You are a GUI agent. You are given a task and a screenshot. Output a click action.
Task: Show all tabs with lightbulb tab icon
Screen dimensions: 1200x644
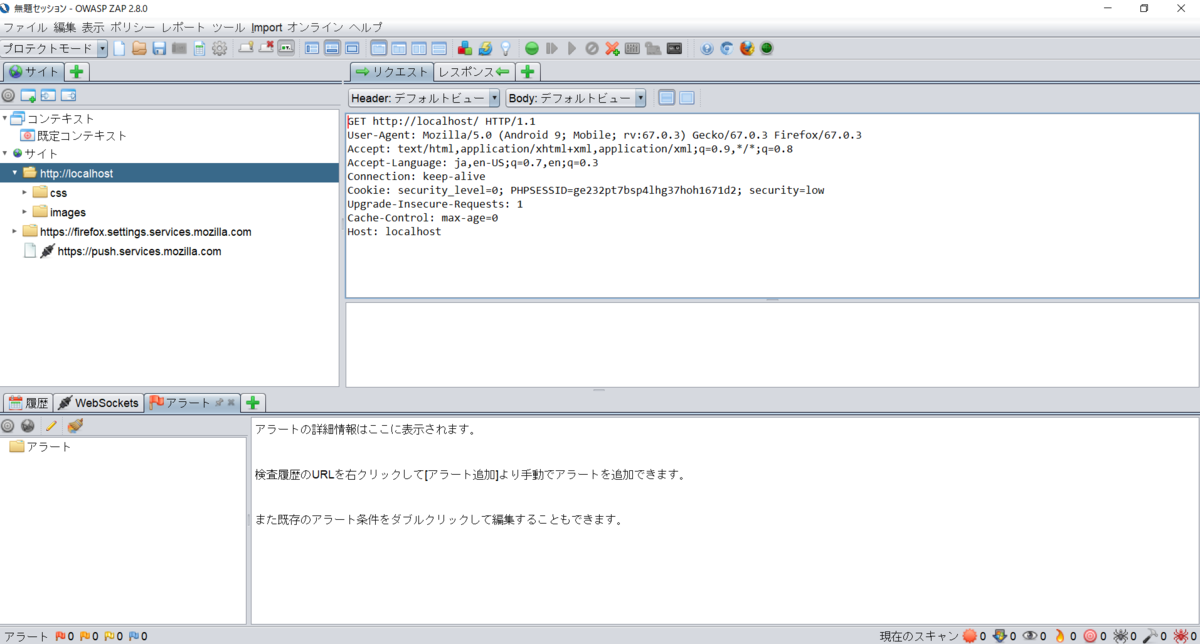coord(246,48)
